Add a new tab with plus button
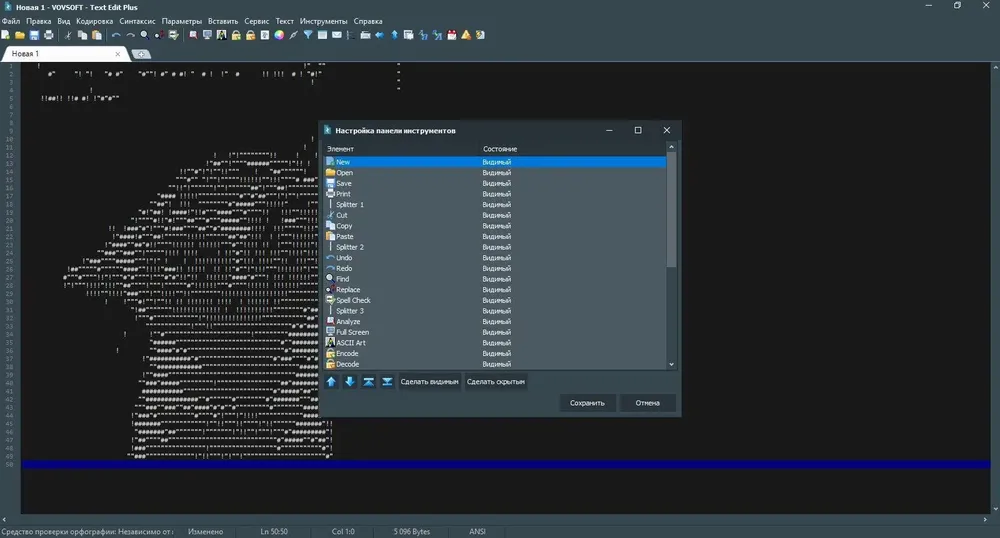The width and height of the screenshot is (1000, 538). tap(141, 54)
